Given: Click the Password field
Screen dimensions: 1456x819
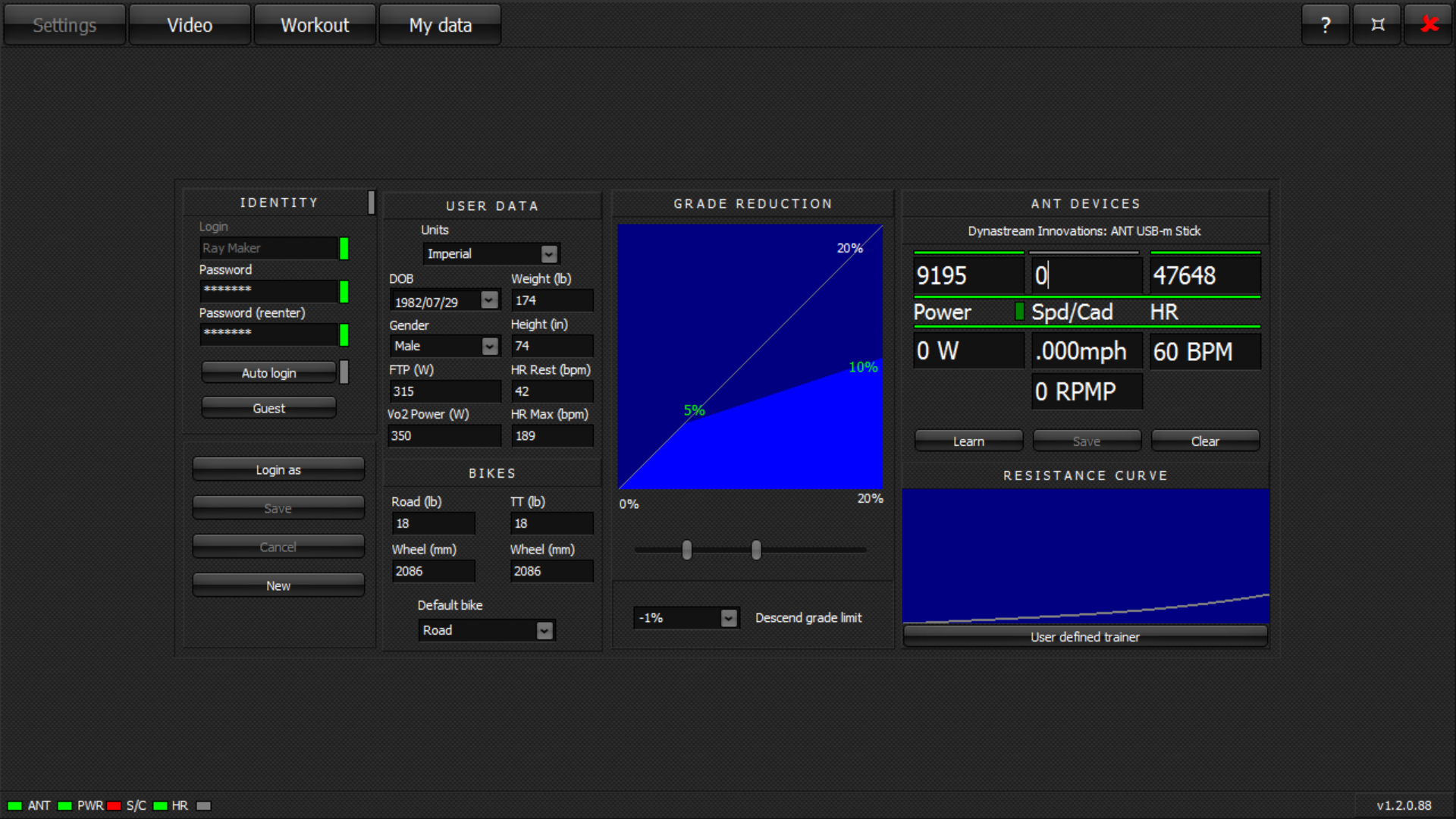Looking at the screenshot, I should click(268, 291).
